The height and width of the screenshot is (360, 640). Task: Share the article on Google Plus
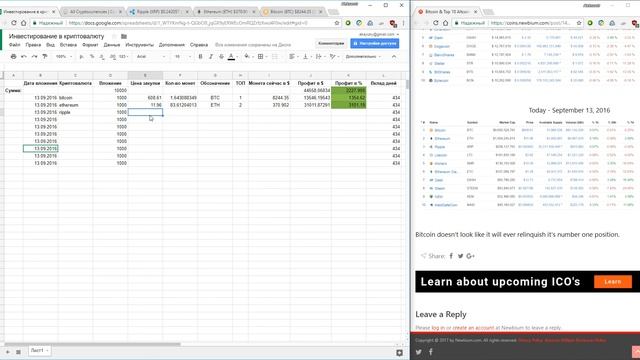(x=471, y=256)
